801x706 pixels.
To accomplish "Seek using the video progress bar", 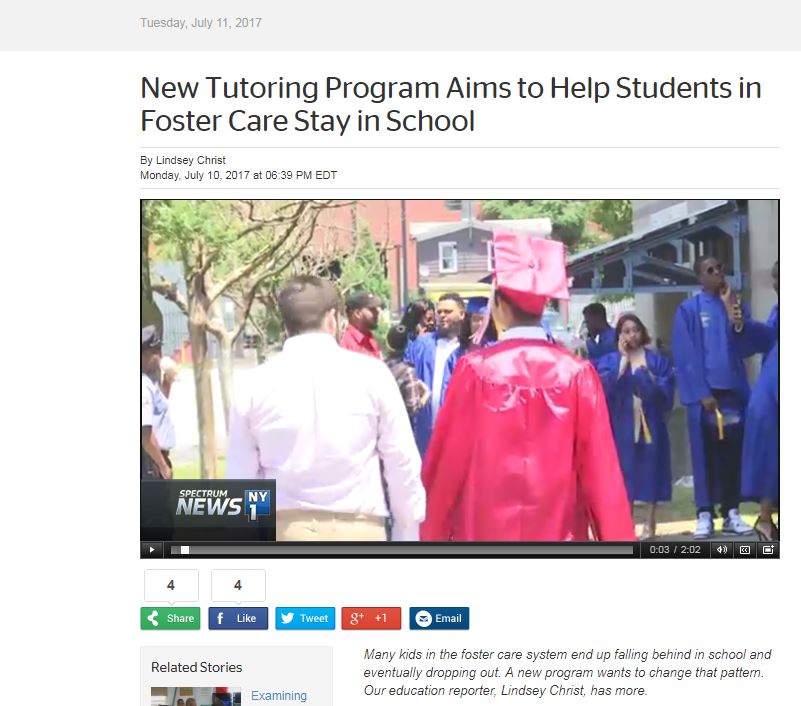I will click(402, 550).
